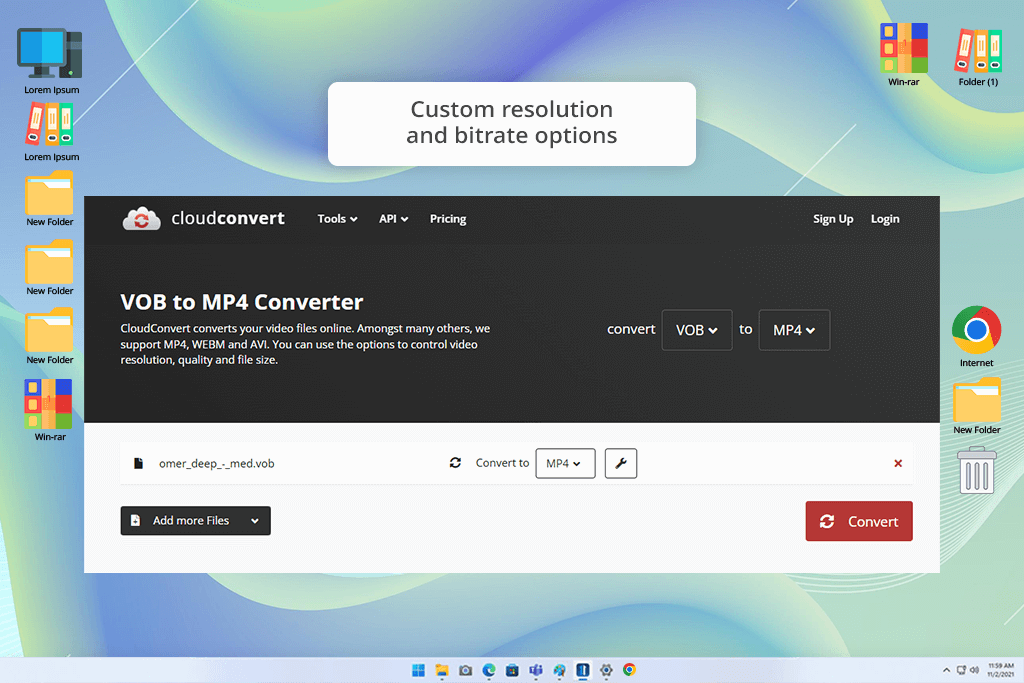This screenshot has width=1024, height=683.
Task: Open the Camera app in taskbar
Action: pos(466,670)
